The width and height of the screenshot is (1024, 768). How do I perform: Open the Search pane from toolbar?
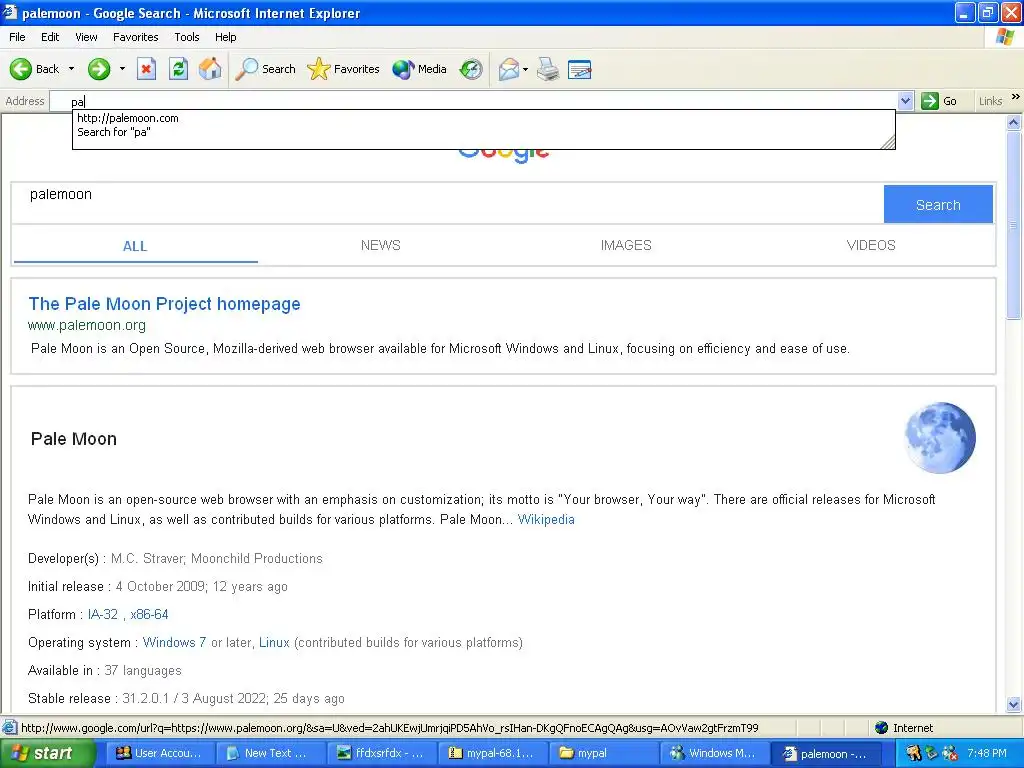pos(265,69)
